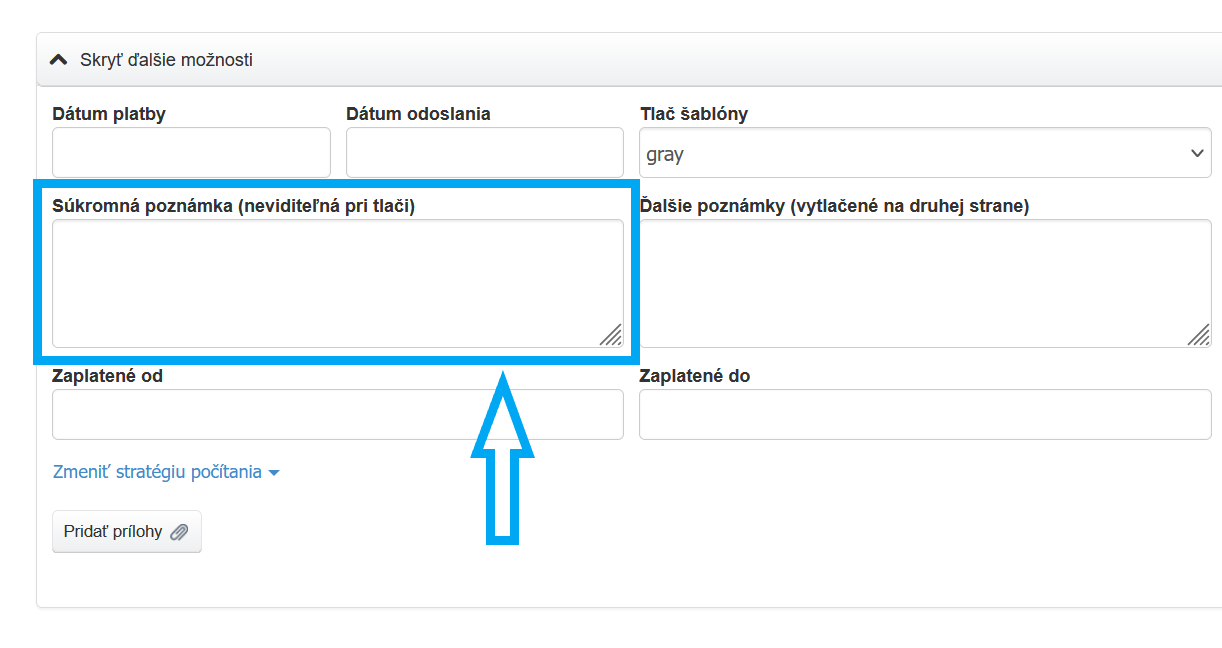Collapse the Skryť ďalšie možnosti header text
Image resolution: width=1222 pixels, height=648 pixels.
166,60
